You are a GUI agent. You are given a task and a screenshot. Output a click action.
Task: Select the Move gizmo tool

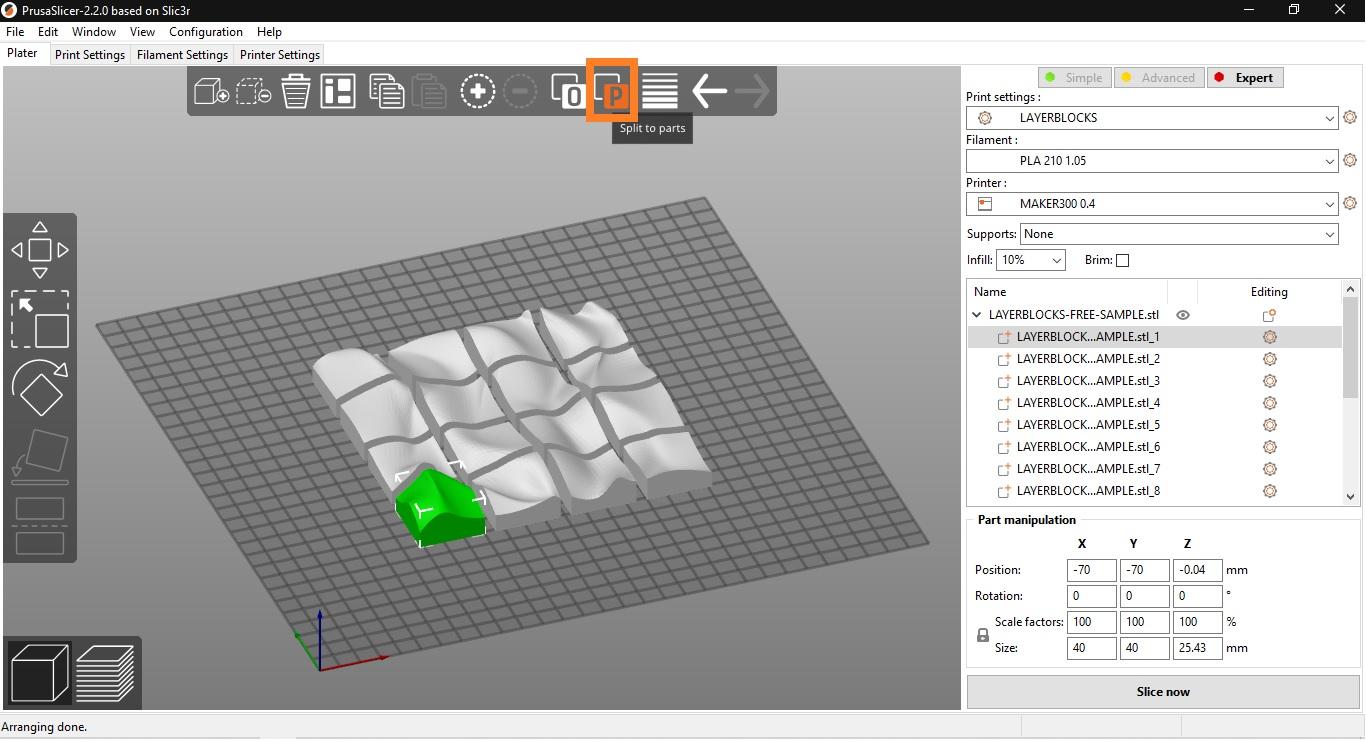[x=40, y=250]
